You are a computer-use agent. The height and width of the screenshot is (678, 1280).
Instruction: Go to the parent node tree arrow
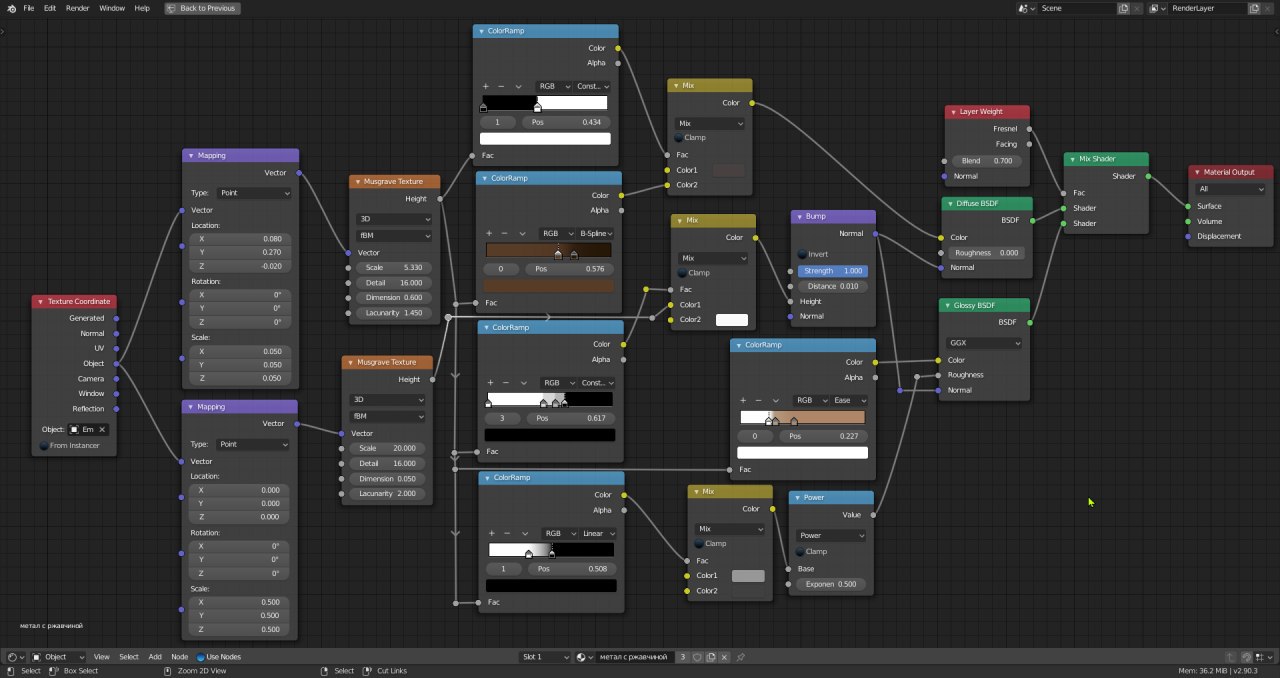point(1230,657)
